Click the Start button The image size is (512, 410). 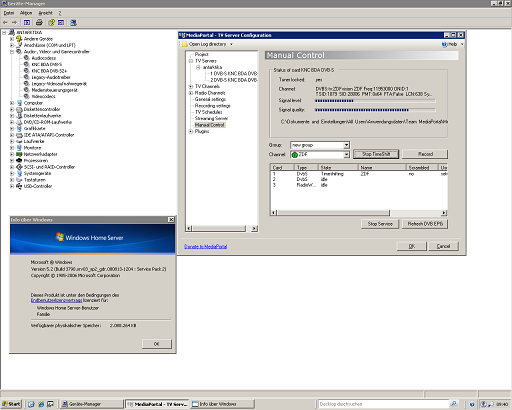click(11, 404)
